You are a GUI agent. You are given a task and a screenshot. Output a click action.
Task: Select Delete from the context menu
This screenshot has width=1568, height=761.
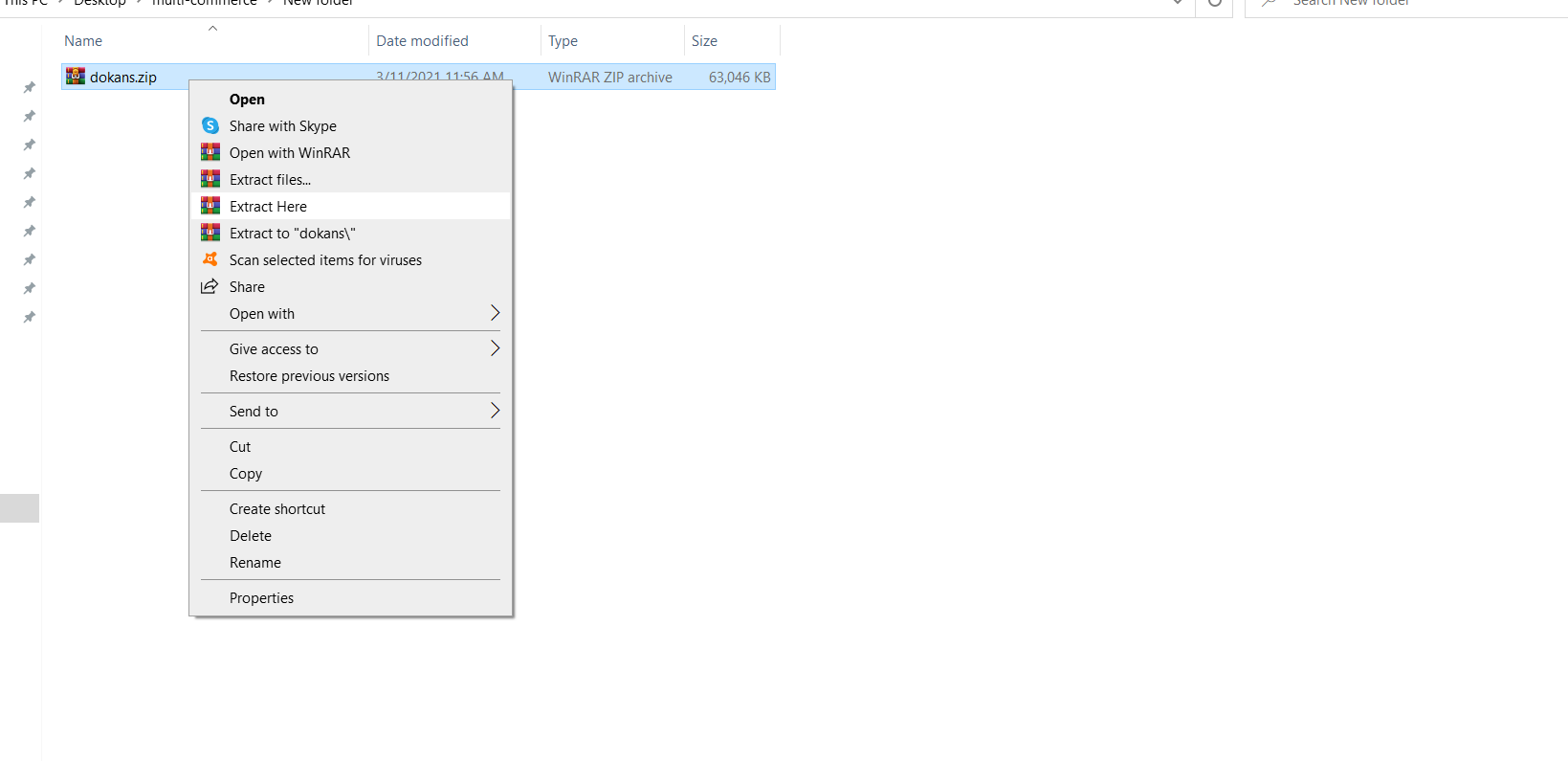point(251,536)
